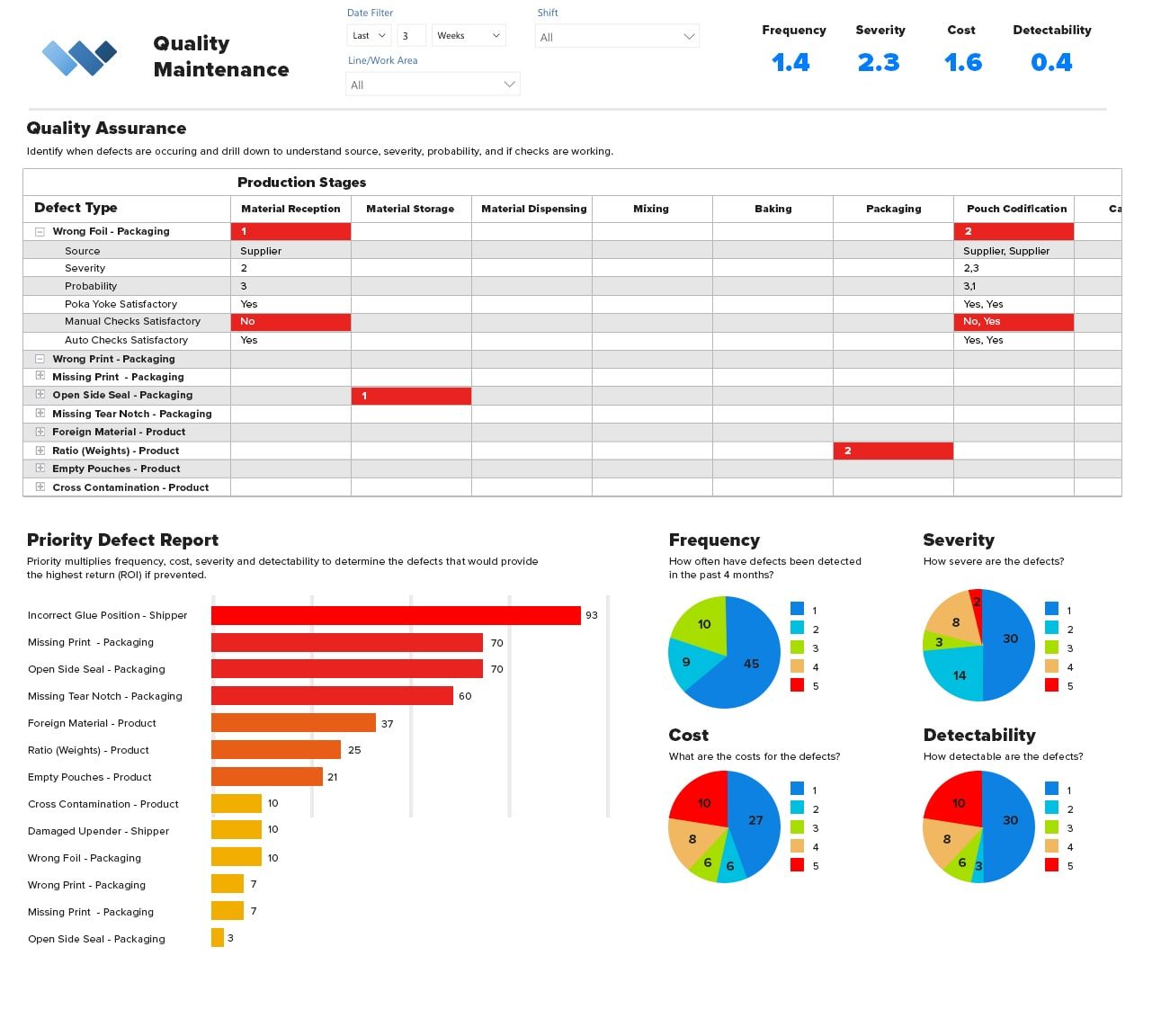Collapse the Wrong Print - Packaging row
Screen dimensions: 1170x1036
(39, 359)
